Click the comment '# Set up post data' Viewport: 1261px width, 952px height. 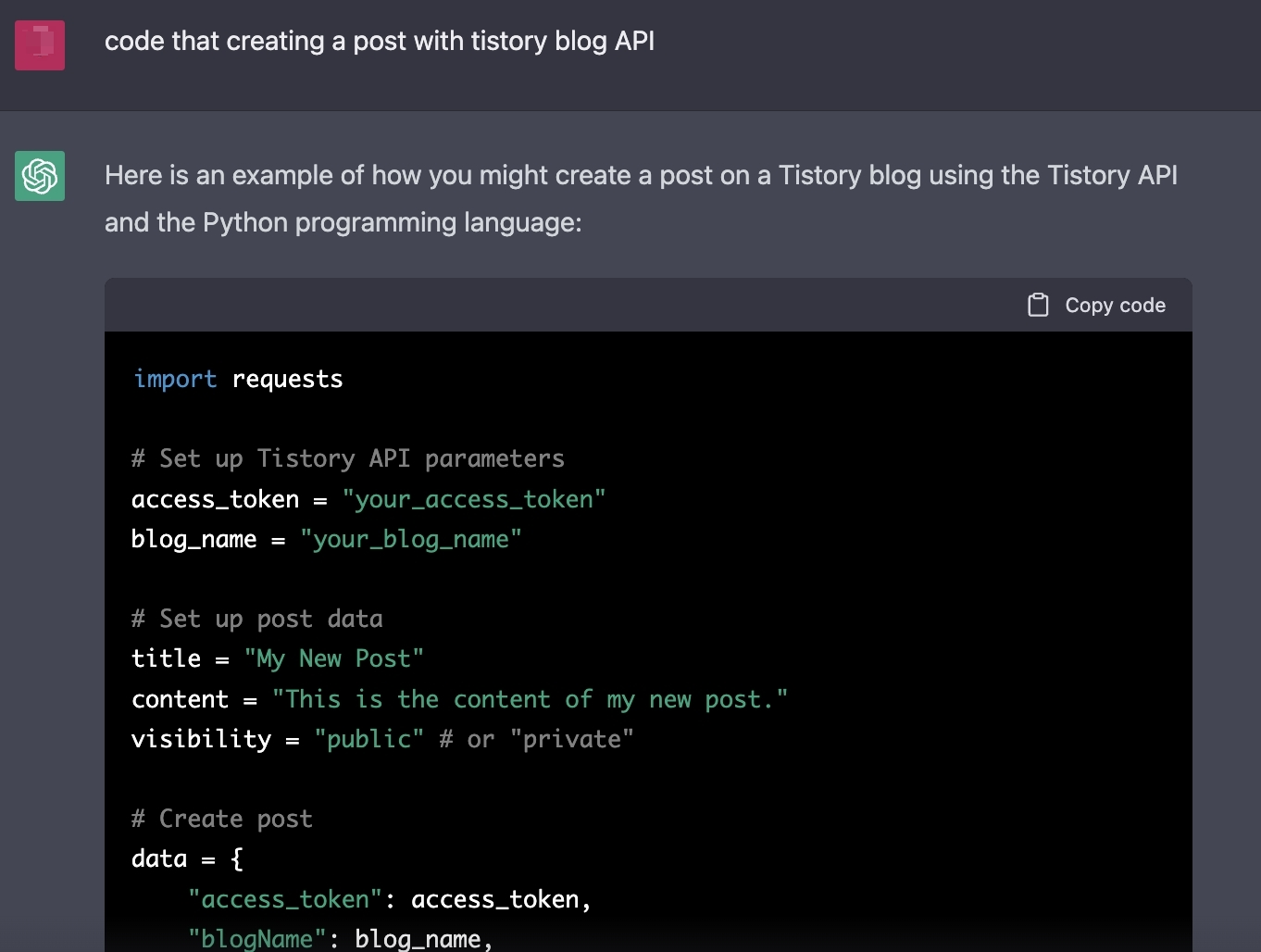tap(257, 620)
